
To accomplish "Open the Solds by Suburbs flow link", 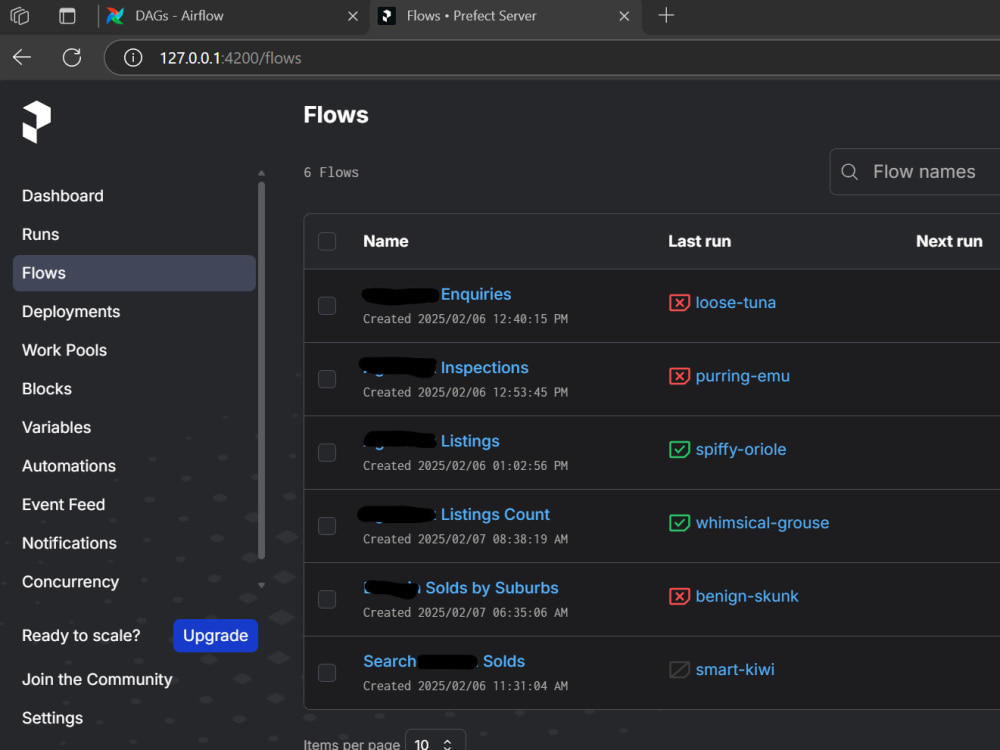I will 460,587.
